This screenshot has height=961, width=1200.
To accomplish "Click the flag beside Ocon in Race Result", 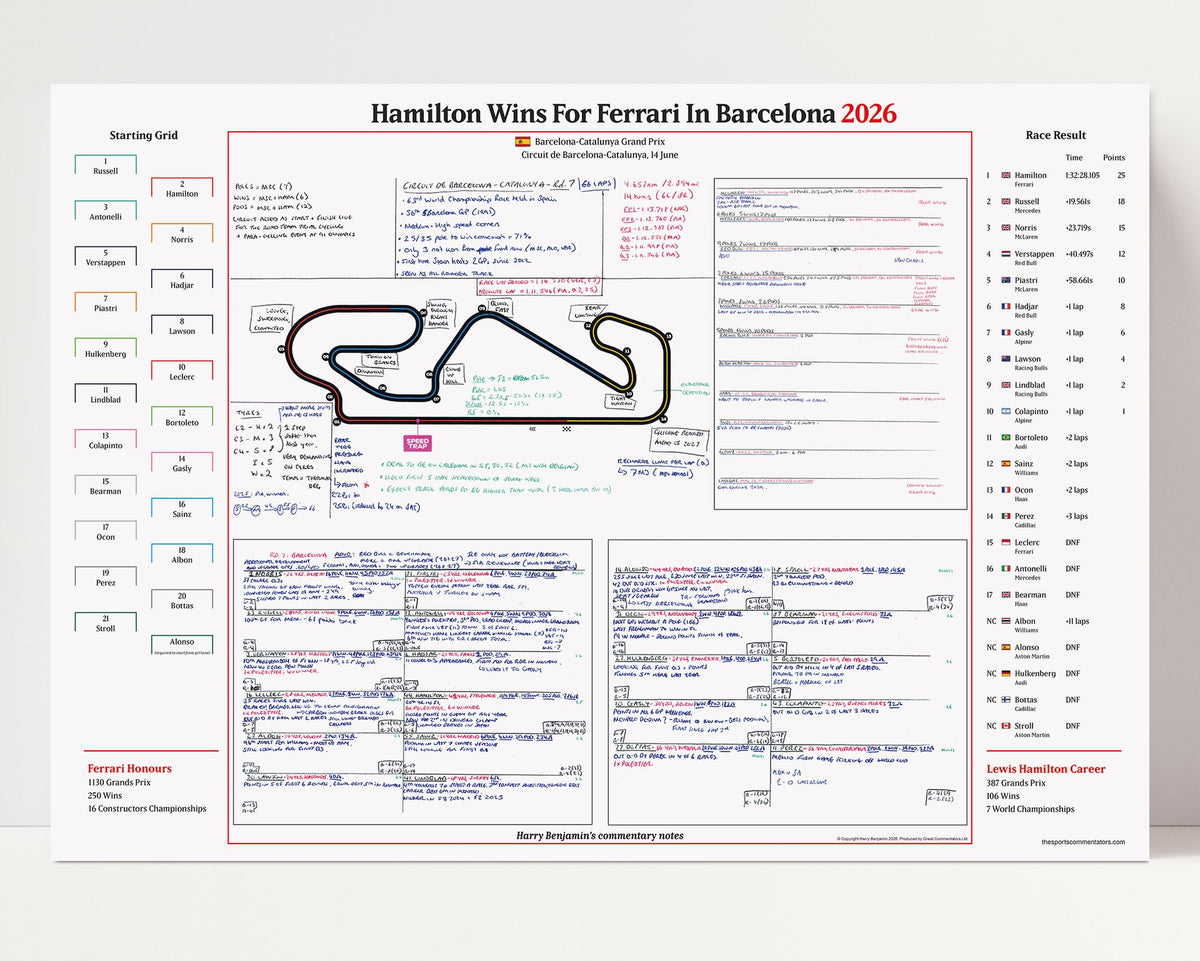I will pyautogui.click(x=1007, y=490).
